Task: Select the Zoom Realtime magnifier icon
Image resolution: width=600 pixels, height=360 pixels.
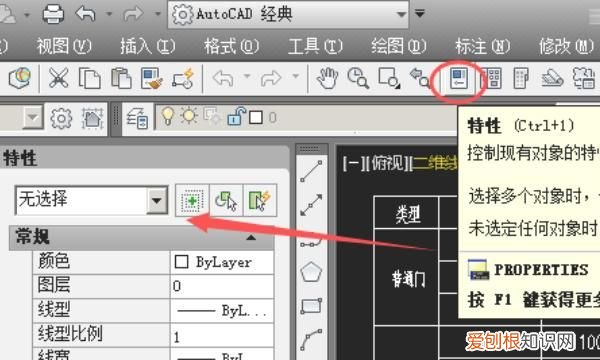Action: 358,78
